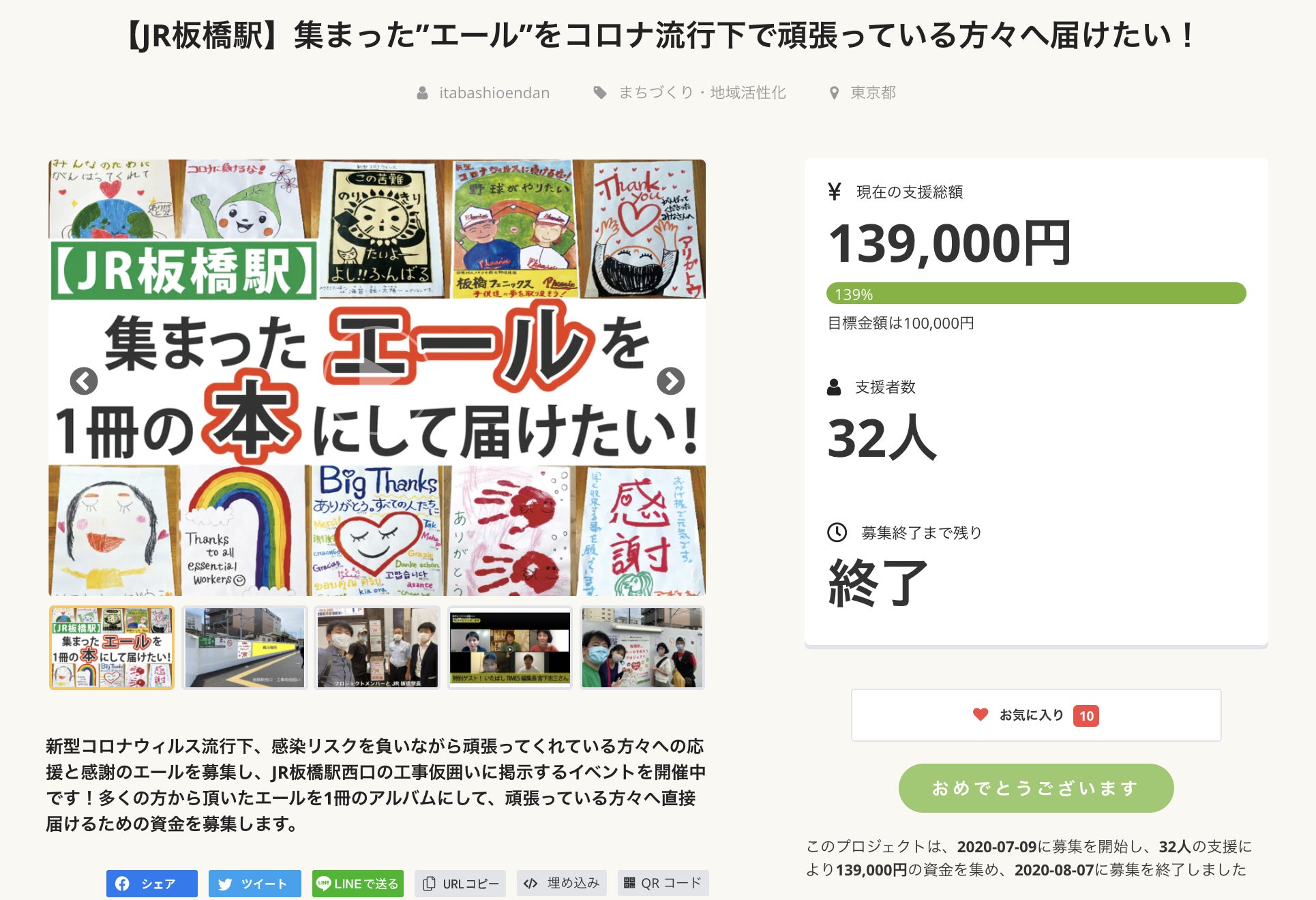Viewport: 1316px width, 900px height.
Task: Show the QR コード for this project
Action: tap(663, 884)
